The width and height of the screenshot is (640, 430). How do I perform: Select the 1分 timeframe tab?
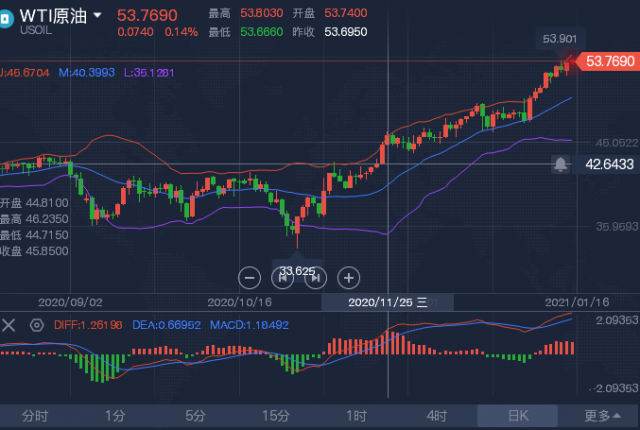click(115, 416)
